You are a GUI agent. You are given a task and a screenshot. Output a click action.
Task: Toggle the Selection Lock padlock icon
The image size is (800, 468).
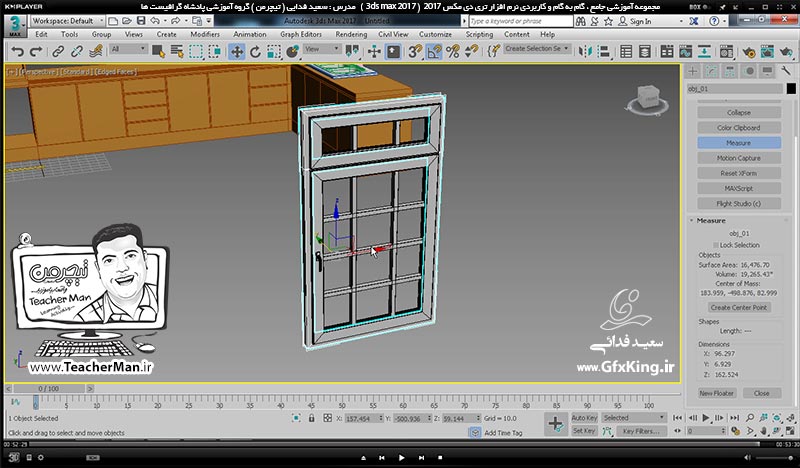pos(311,418)
